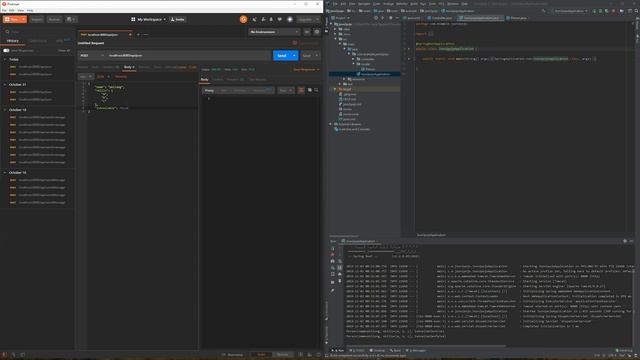The height and width of the screenshot is (360, 640).
Task: Click the orange sync icon in Postman header
Action: [243, 19]
